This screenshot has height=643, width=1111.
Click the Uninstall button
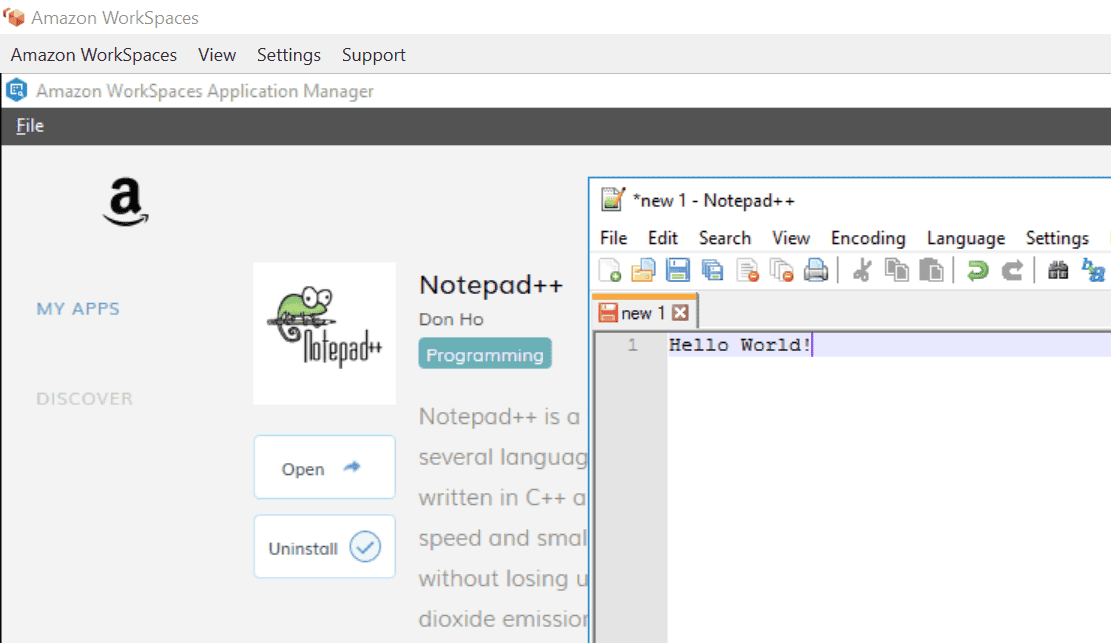[x=324, y=548]
